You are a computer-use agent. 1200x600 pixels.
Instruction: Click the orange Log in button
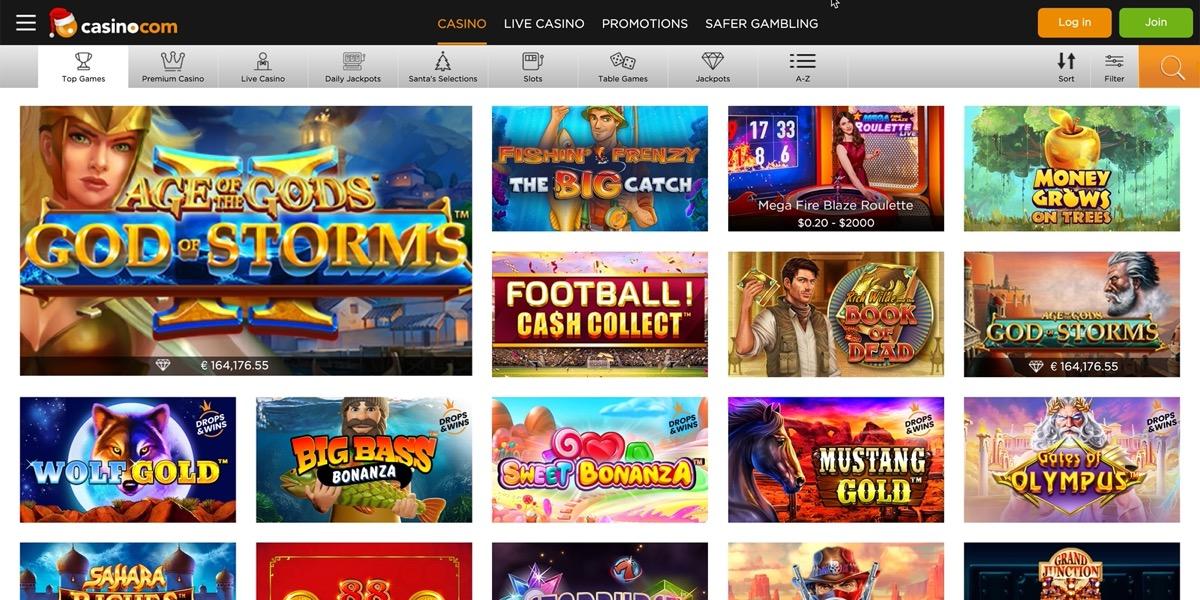coord(1075,22)
